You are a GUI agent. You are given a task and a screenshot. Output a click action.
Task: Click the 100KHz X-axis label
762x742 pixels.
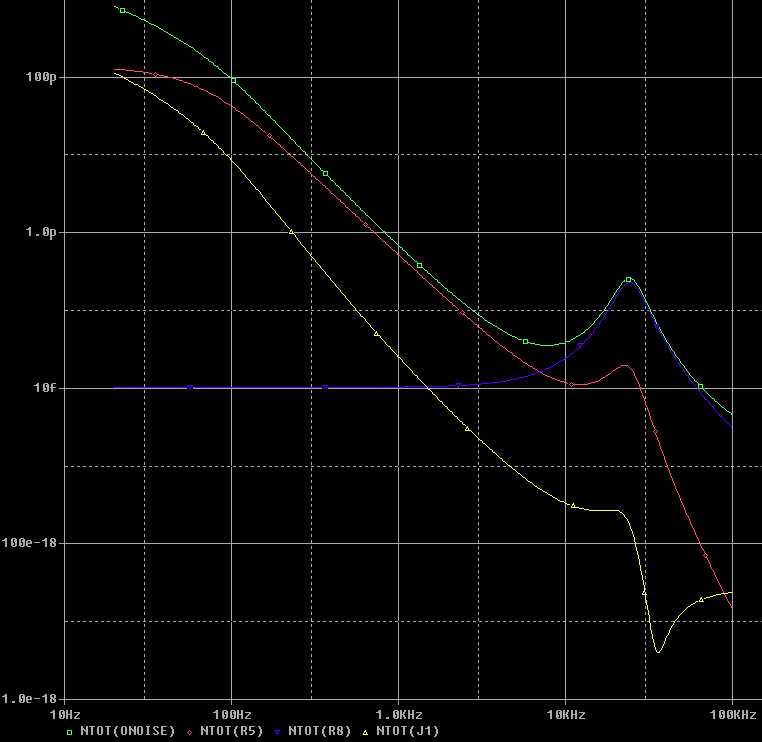(x=733, y=715)
